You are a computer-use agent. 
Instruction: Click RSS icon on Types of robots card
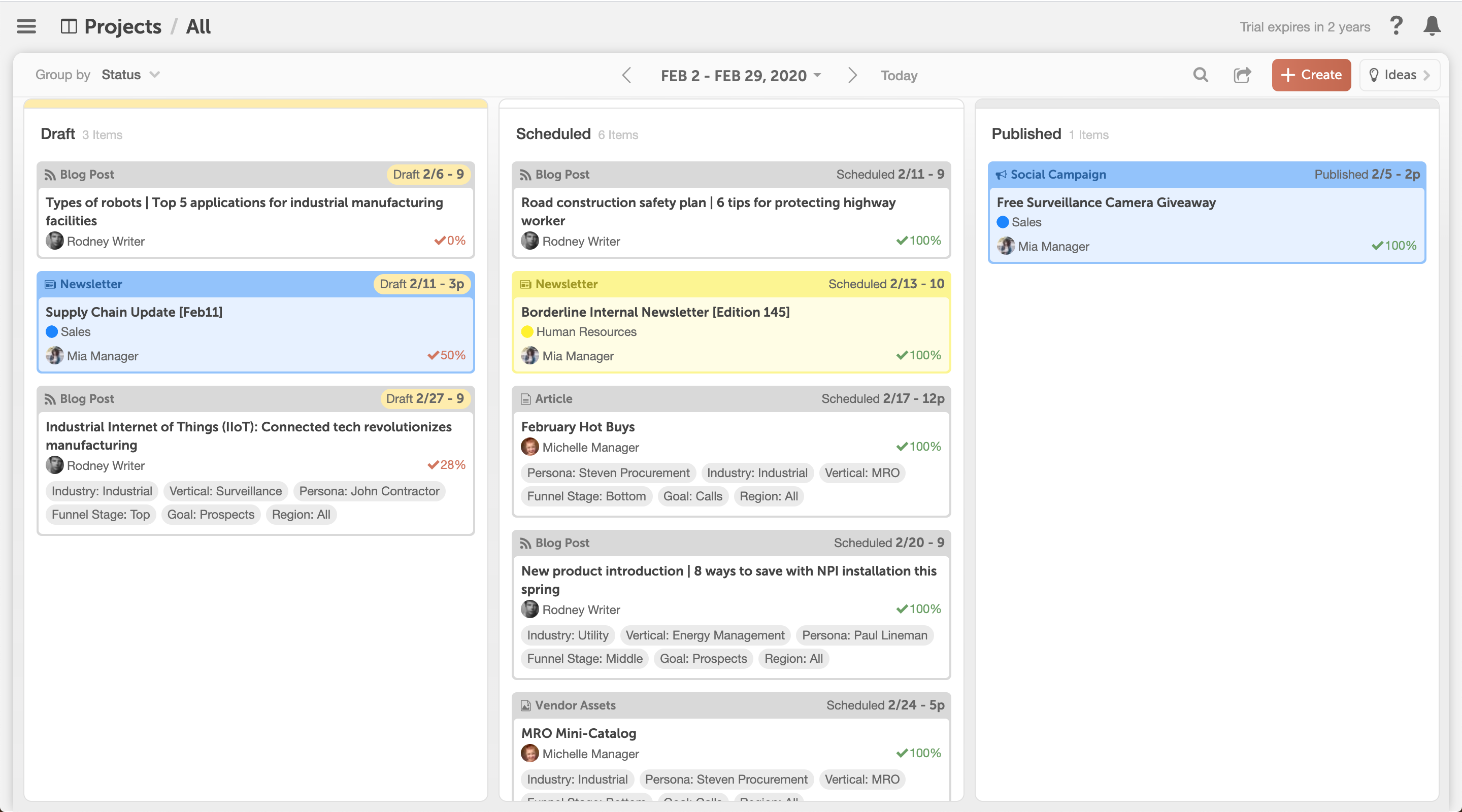click(50, 175)
